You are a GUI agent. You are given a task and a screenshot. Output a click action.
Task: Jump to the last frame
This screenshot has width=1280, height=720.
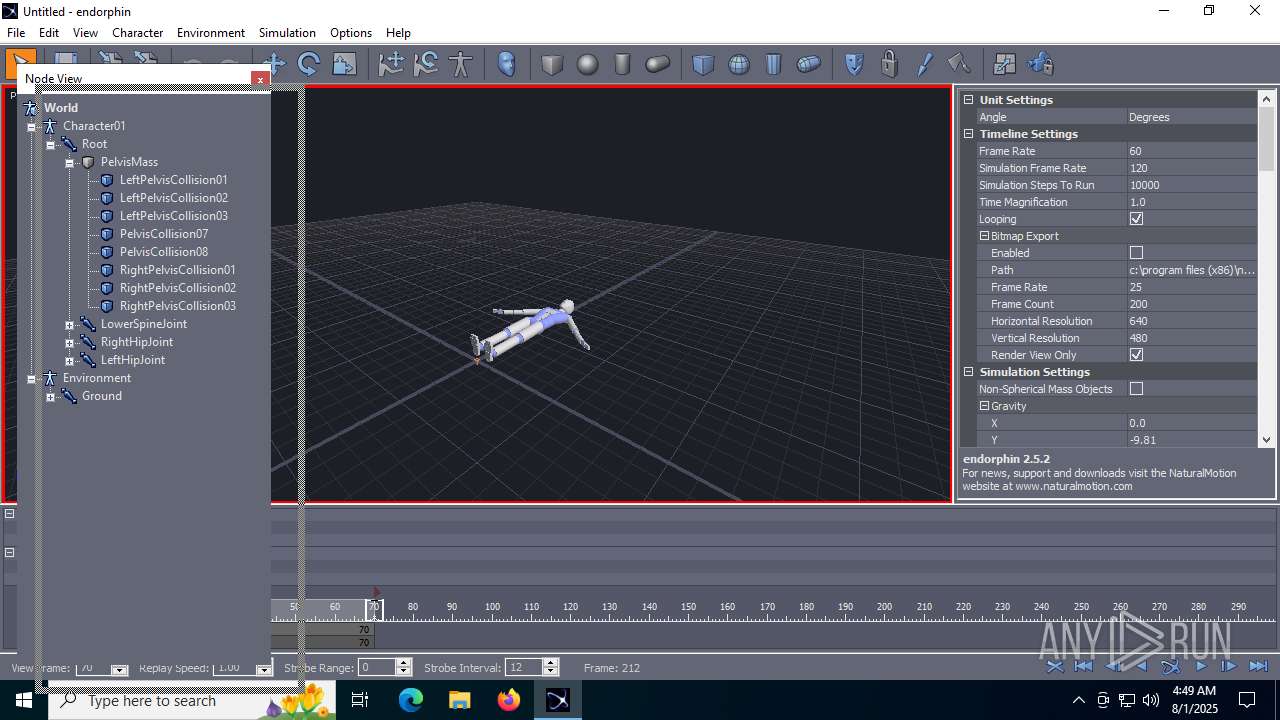pos(1259,666)
